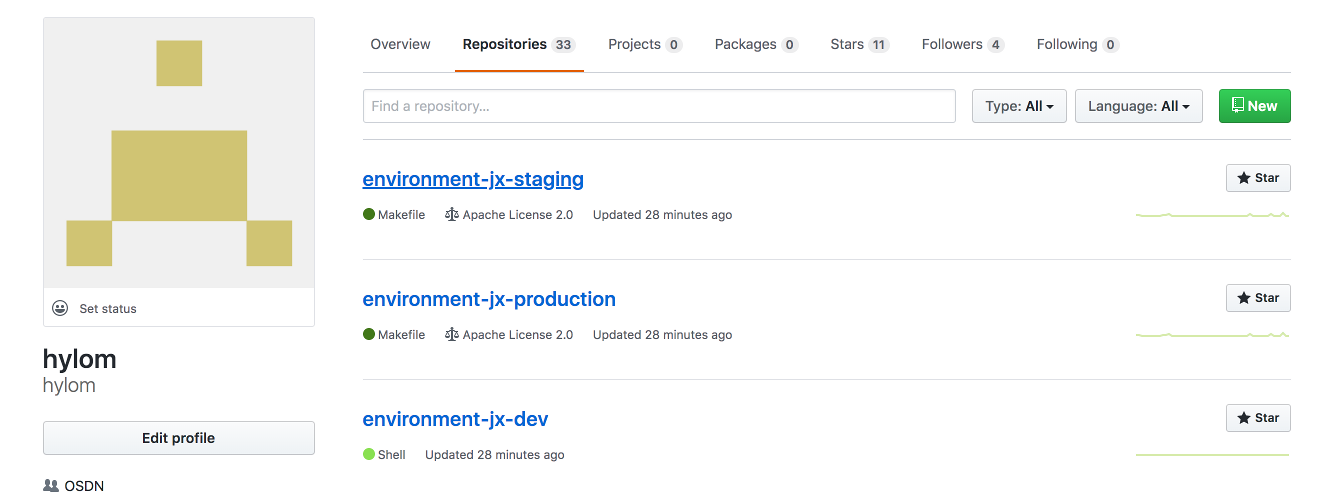The image size is (1324, 493).
Task: Open the Type: All dropdown
Action: [x=1019, y=106]
